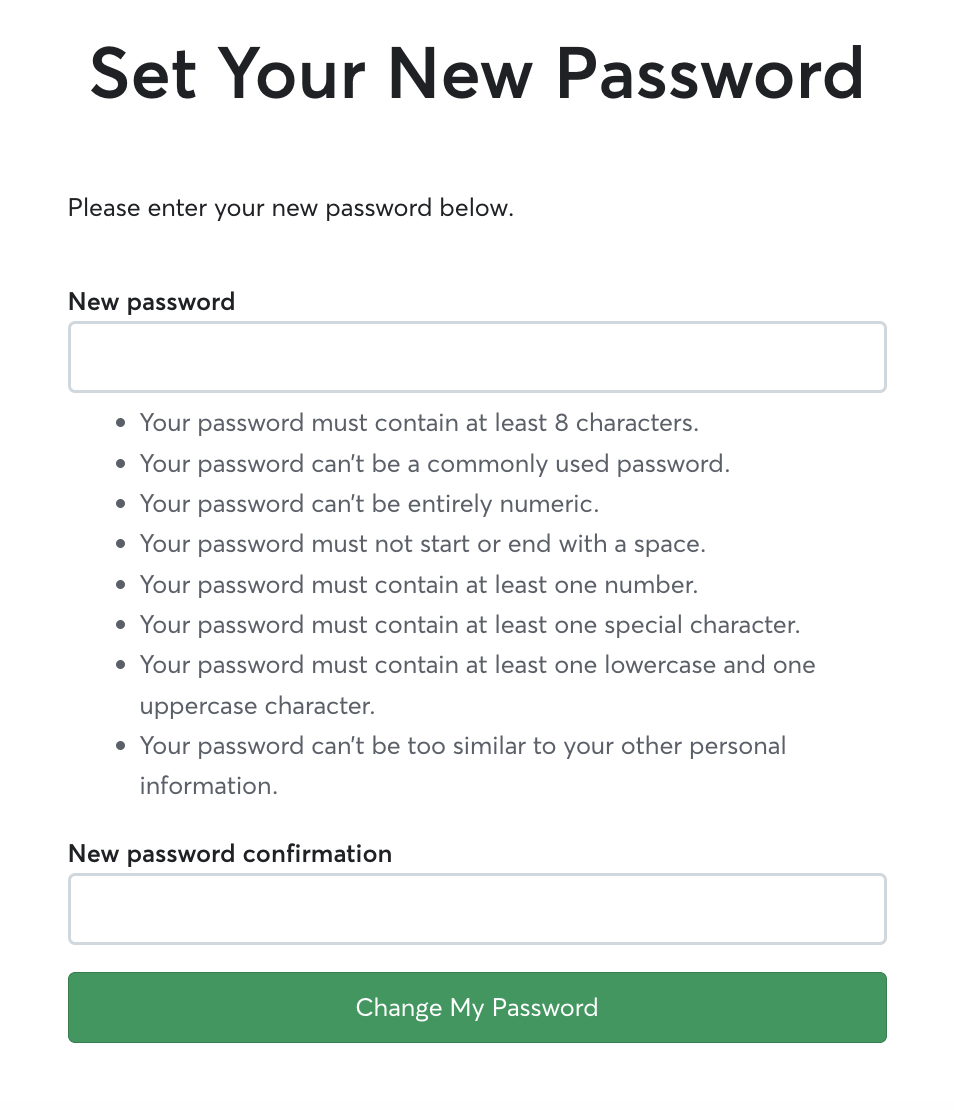The width and height of the screenshot is (954, 1110).
Task: Click the bullet beside the numeric rule
Action: tap(121, 503)
